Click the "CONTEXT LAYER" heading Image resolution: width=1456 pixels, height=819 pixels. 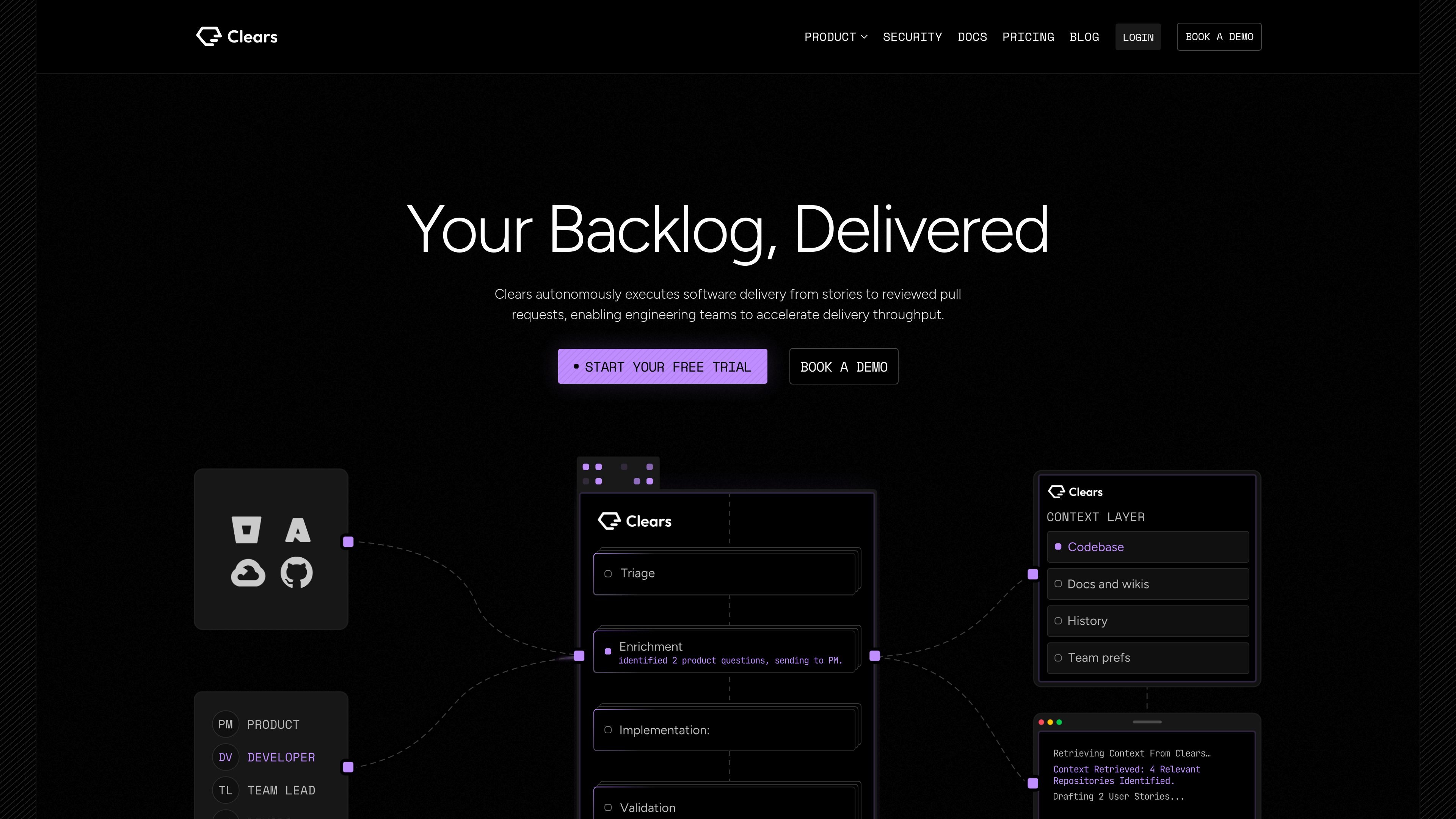(x=1095, y=517)
